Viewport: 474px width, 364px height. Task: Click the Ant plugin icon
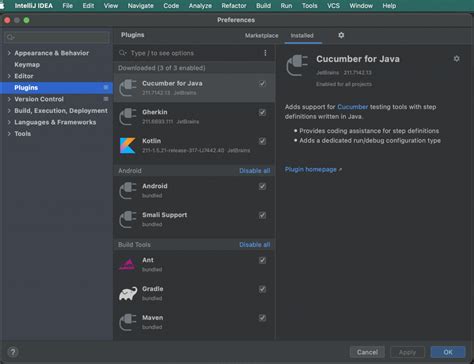128,264
